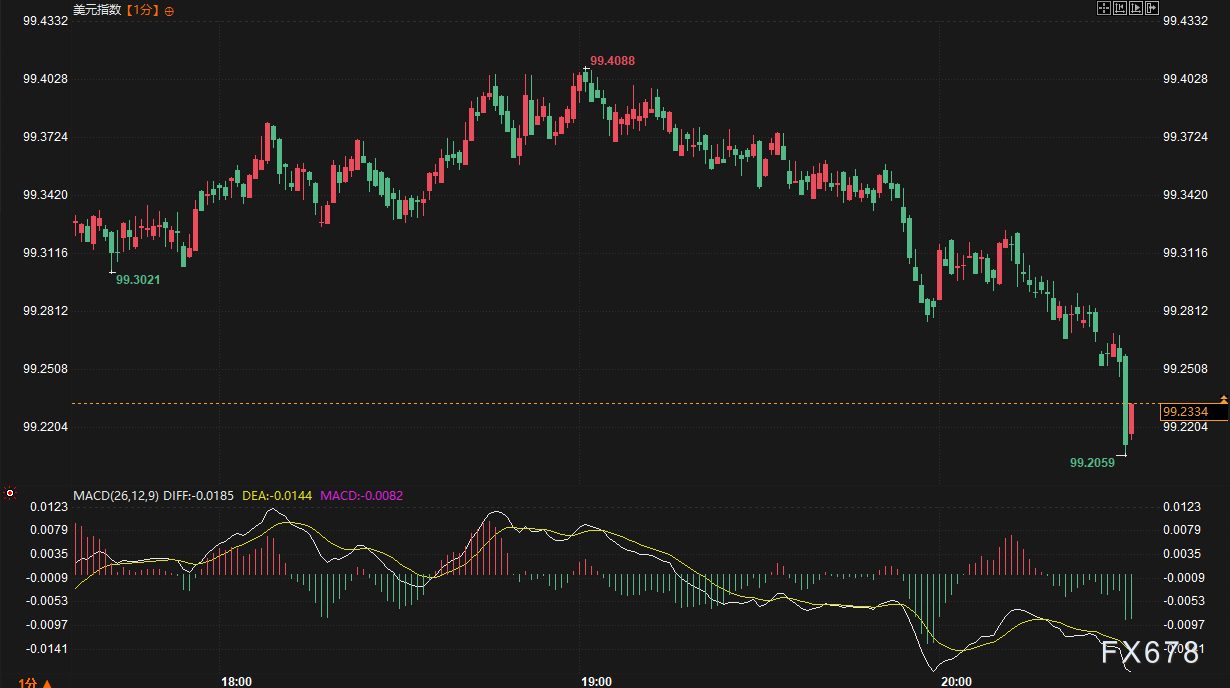Click the crosshair cursor icon at top right

tap(1104, 8)
